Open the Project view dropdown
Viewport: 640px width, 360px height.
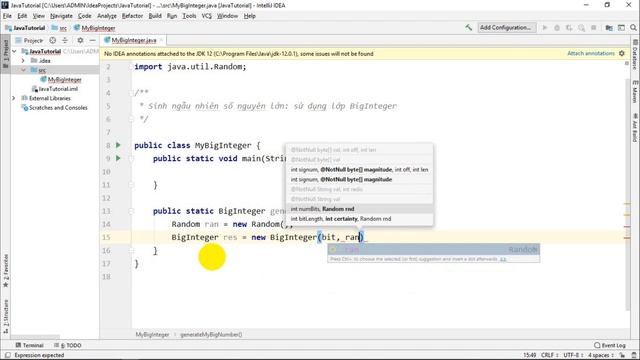tap(29, 40)
